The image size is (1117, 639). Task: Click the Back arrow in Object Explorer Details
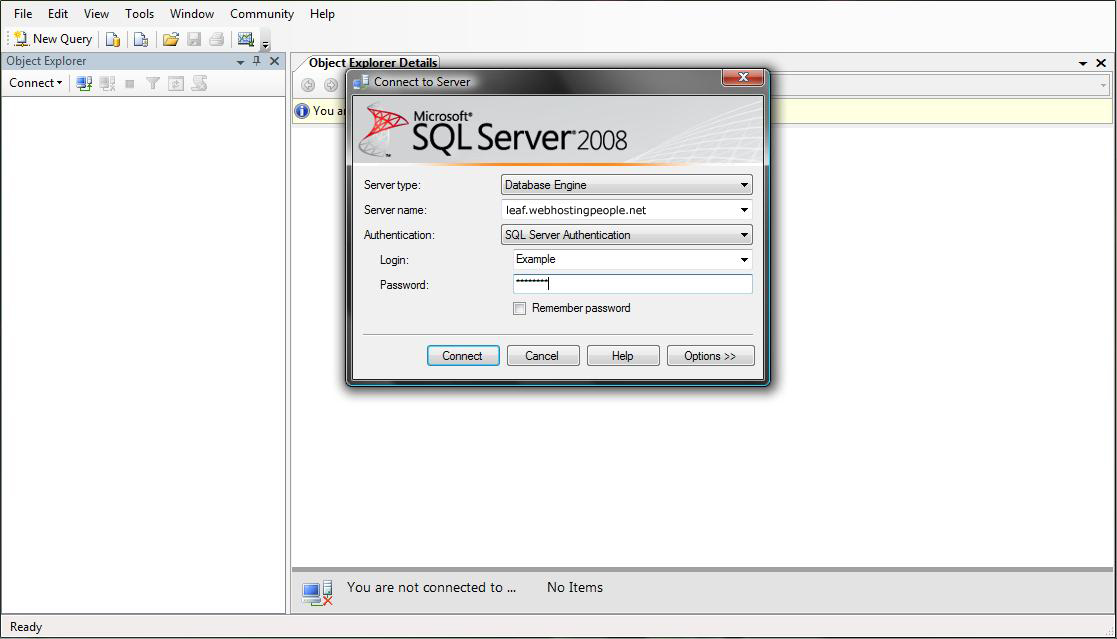(308, 85)
